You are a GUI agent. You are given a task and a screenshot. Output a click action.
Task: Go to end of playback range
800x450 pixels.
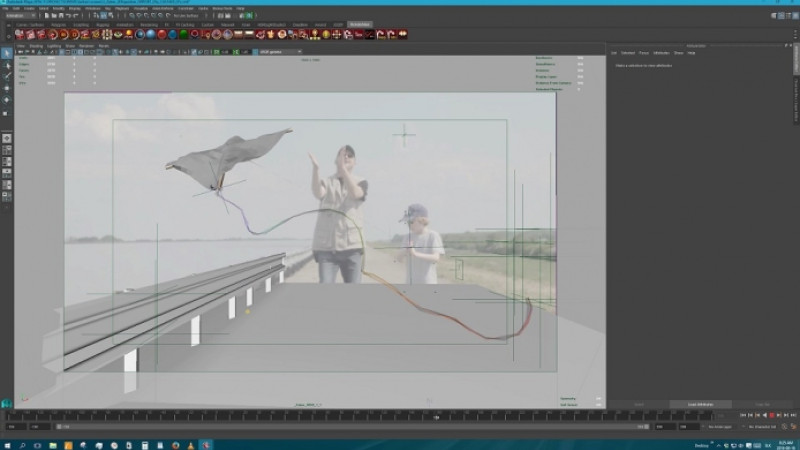click(x=793, y=416)
